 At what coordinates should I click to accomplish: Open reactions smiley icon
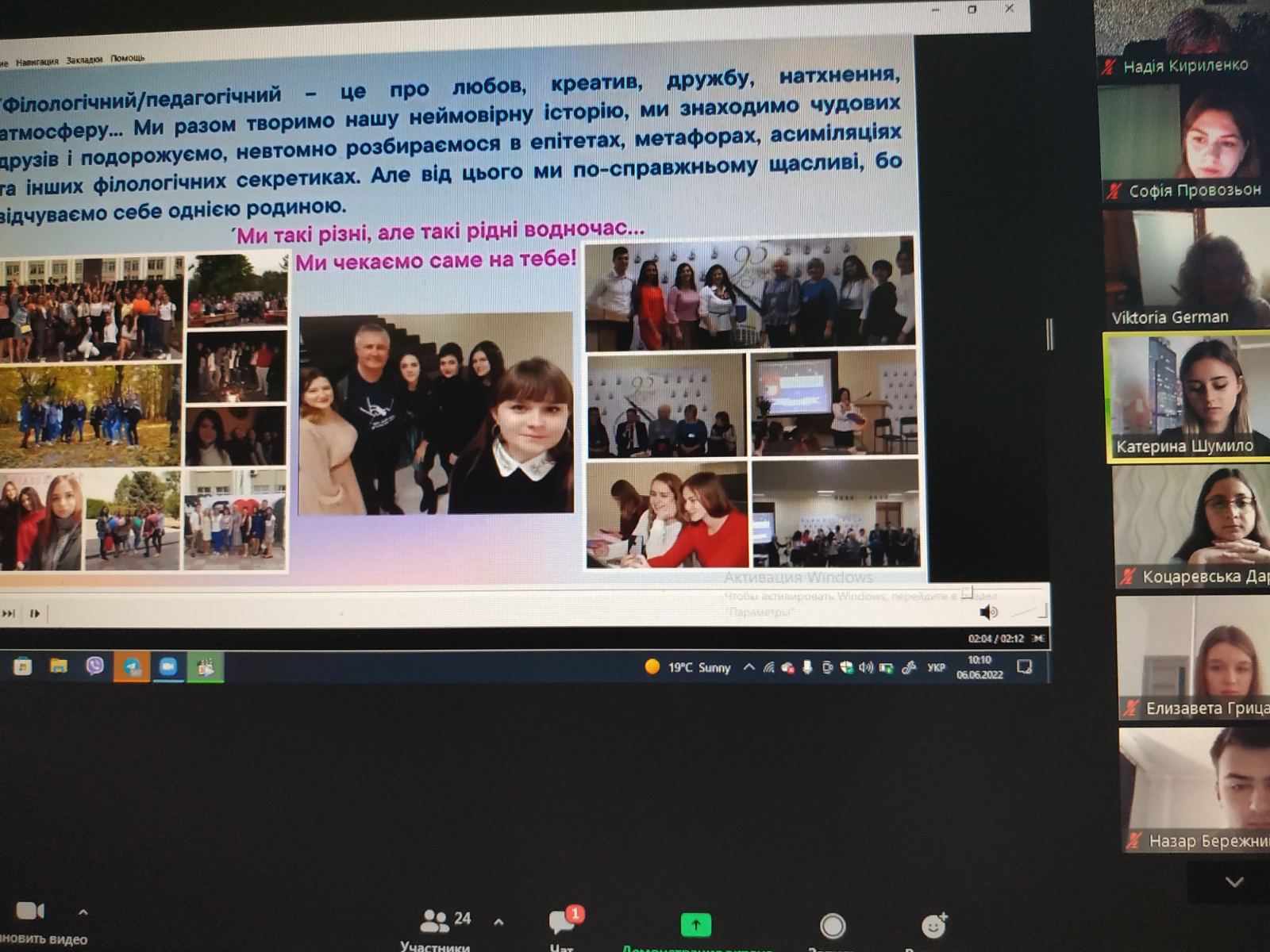(x=934, y=925)
